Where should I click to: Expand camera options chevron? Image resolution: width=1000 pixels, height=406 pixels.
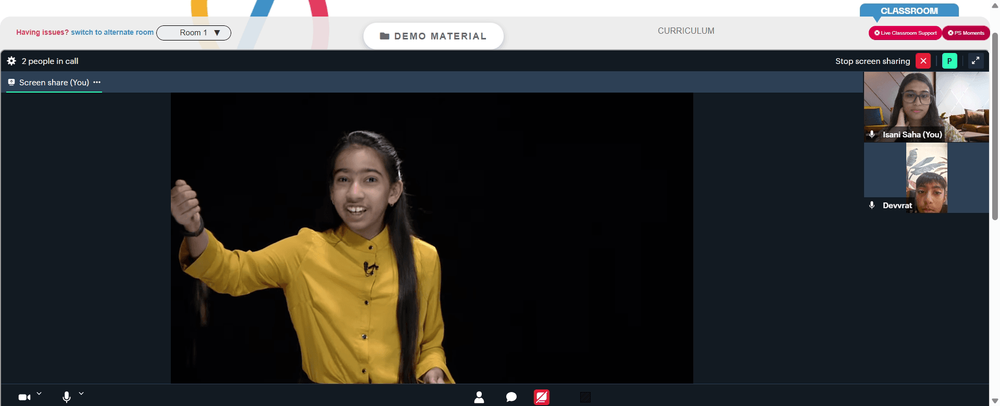click(39, 394)
